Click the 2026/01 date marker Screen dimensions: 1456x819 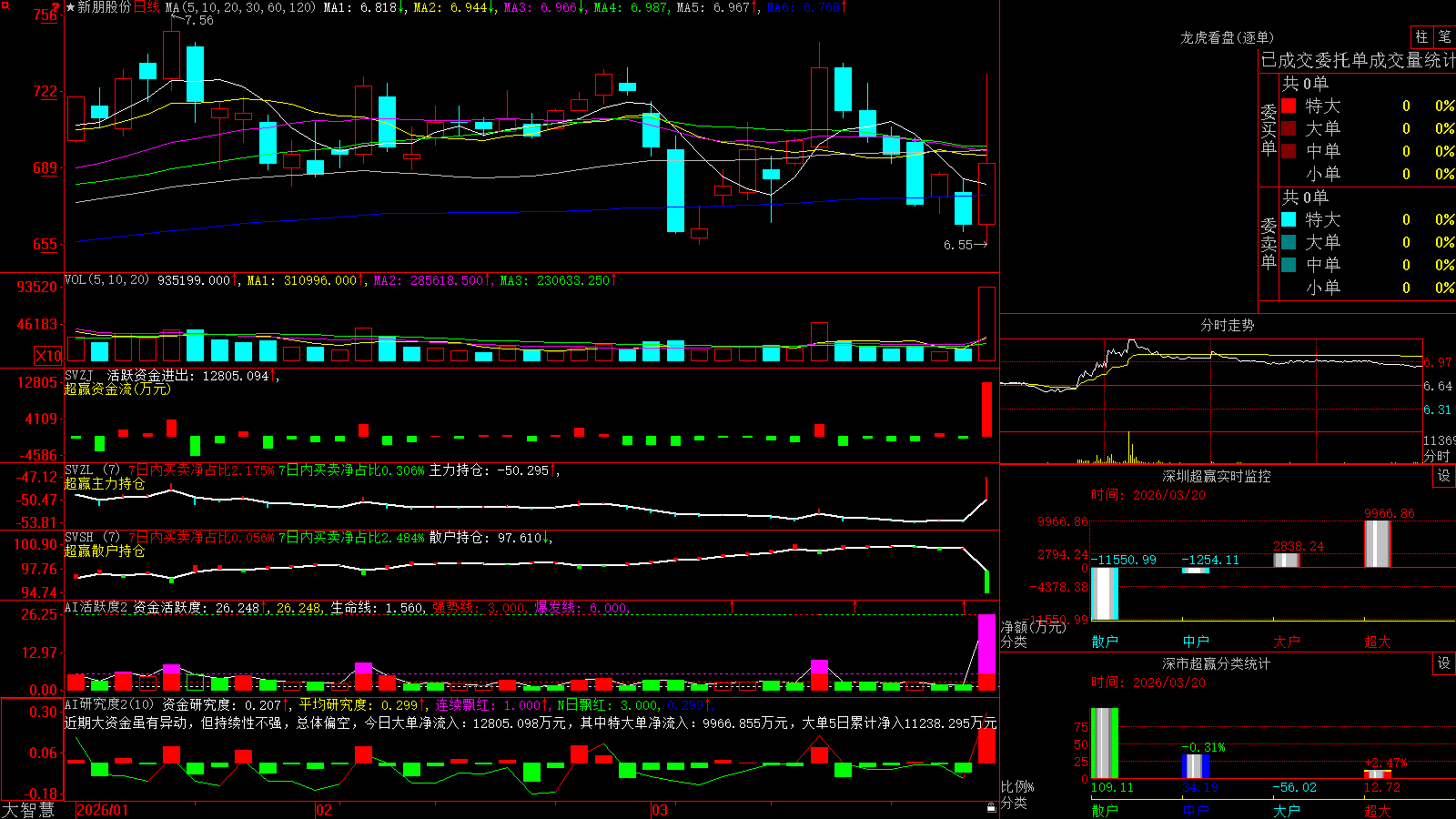tap(103, 810)
